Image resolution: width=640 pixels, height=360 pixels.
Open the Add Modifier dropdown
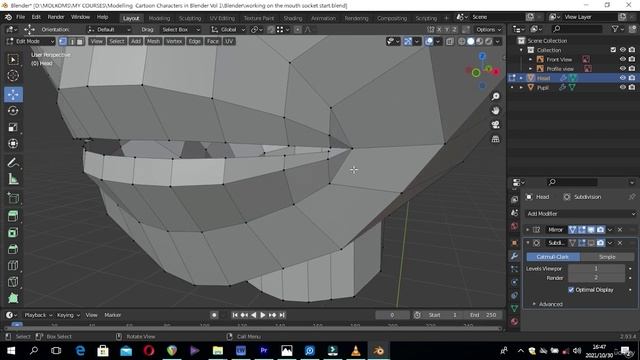[x=580, y=213]
